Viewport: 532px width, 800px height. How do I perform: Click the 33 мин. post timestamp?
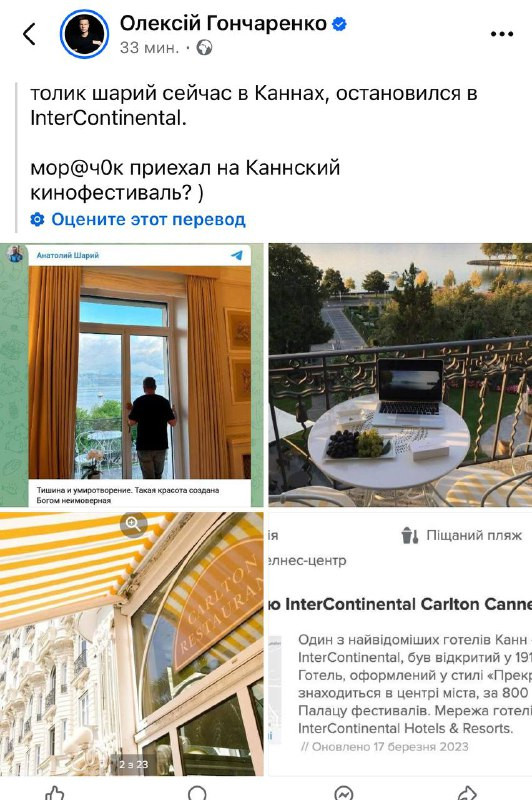pyautogui.click(x=149, y=48)
